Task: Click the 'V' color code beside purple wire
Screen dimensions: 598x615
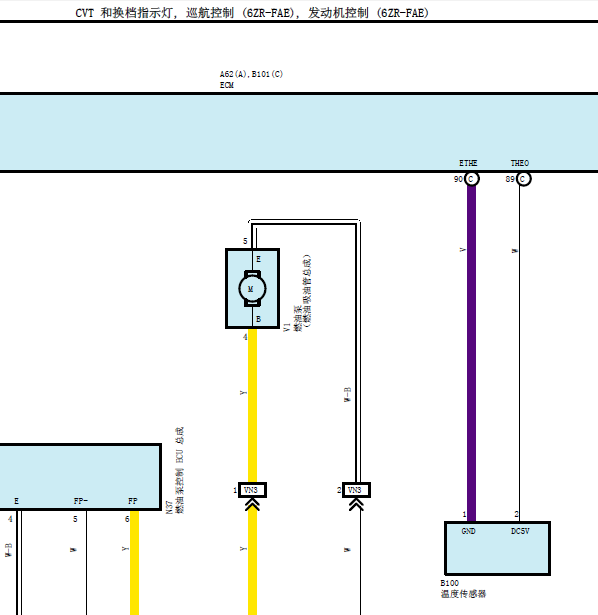Action: 463,250
